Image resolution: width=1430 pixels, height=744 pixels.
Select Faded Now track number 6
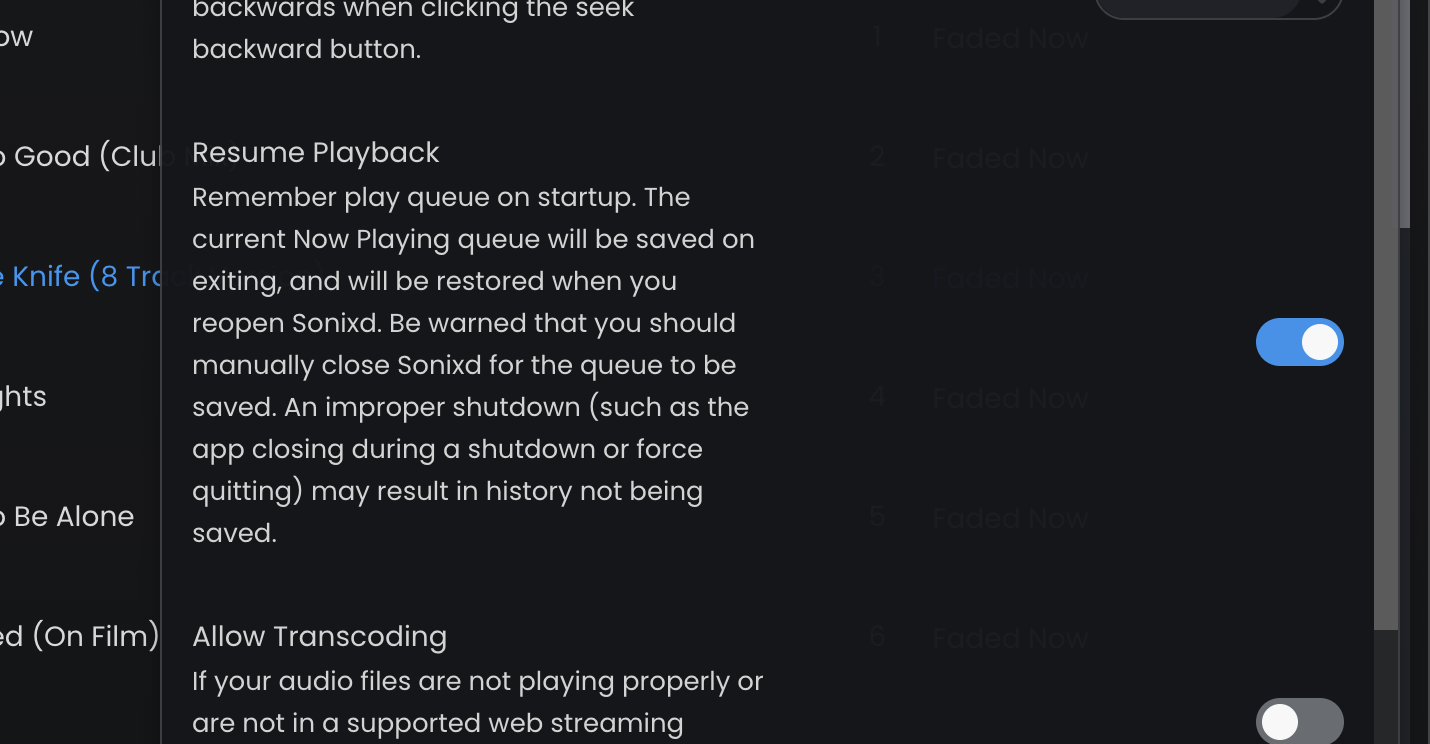1009,638
